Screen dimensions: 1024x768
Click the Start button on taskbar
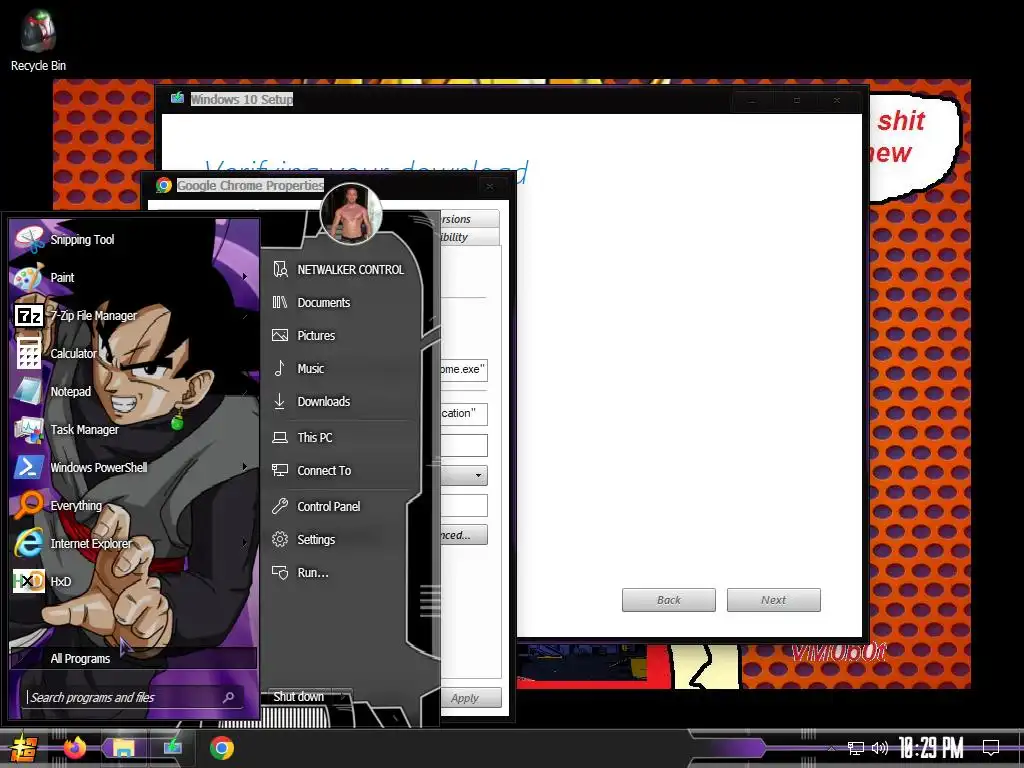[x=22, y=748]
